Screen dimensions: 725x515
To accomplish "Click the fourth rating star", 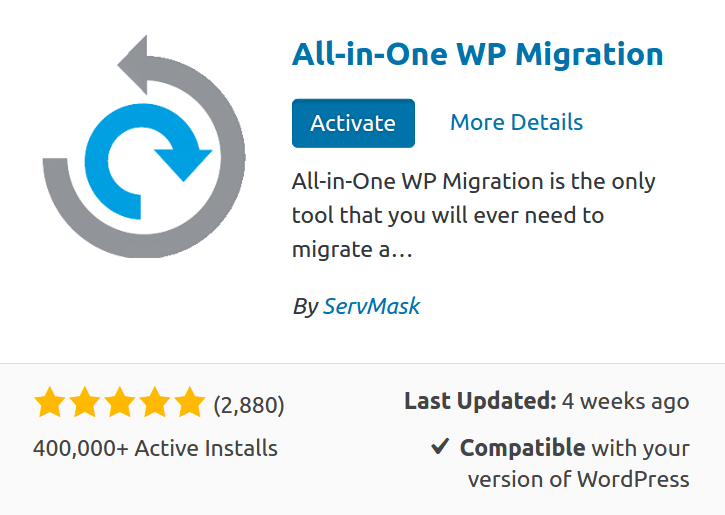I will (154, 404).
